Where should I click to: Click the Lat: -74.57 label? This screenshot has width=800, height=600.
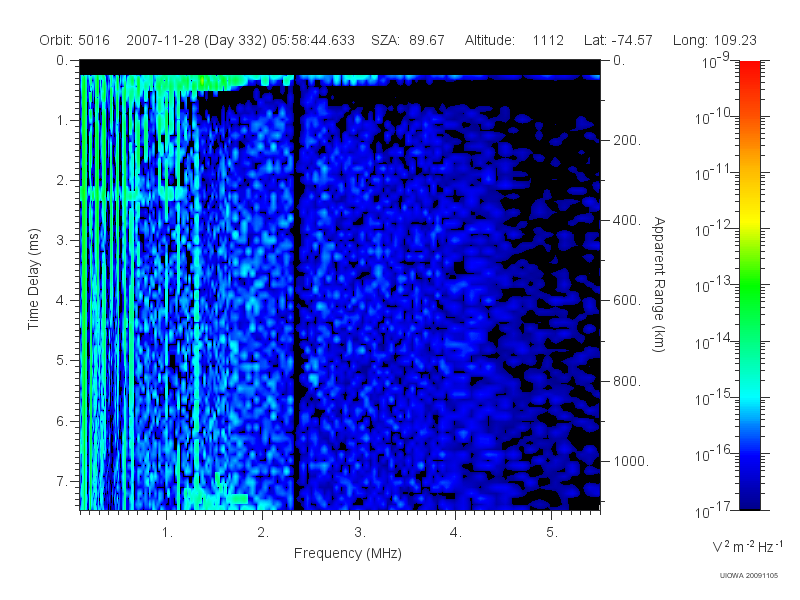pos(618,40)
